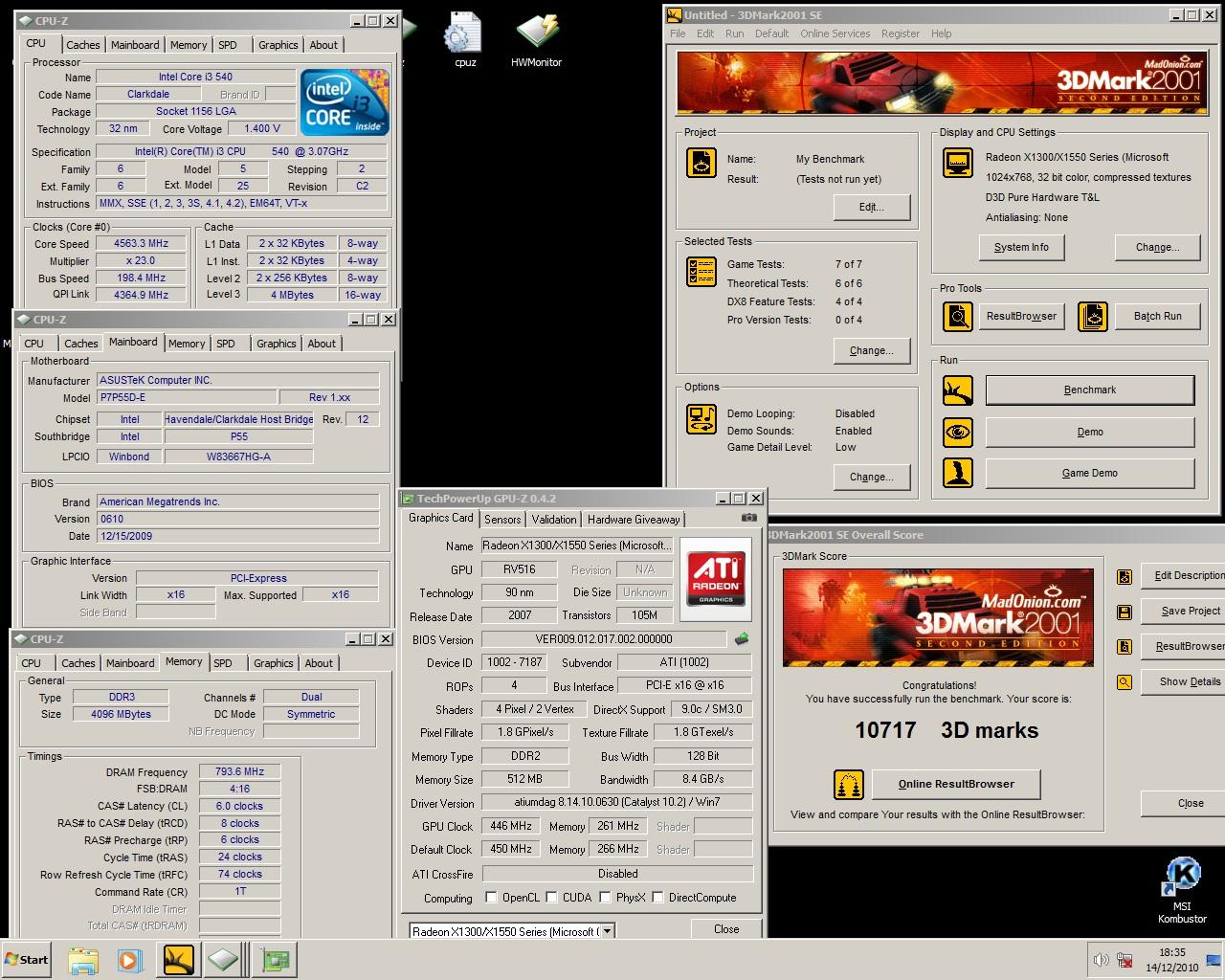The height and width of the screenshot is (980, 1225).
Task: Click the Core Speed value 4563.3 MHz
Action: pyautogui.click(x=142, y=244)
